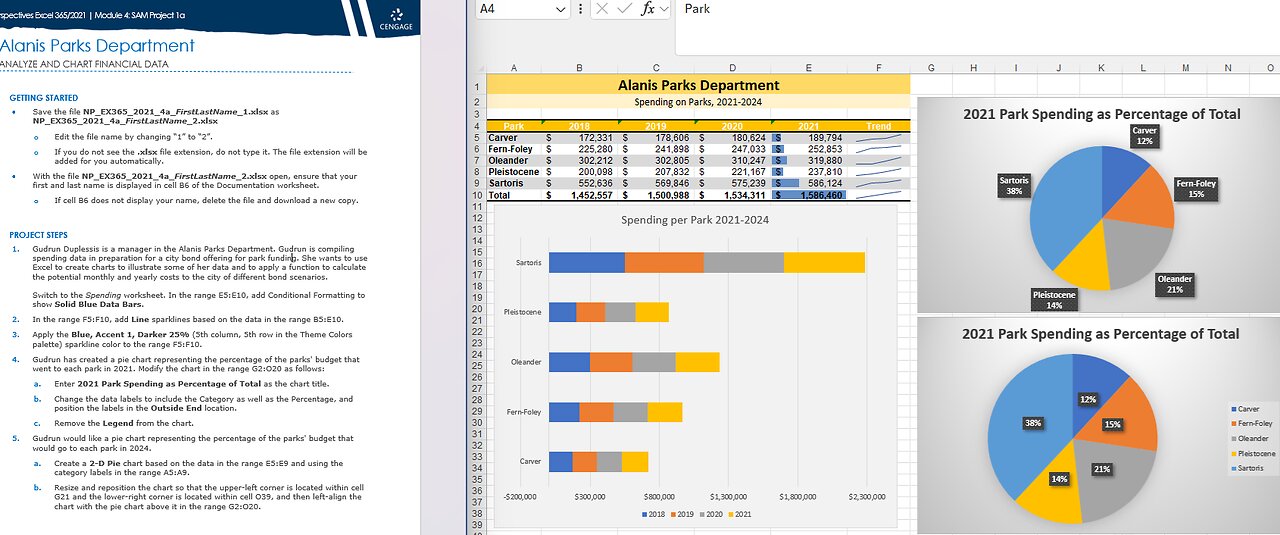Expand the function dropdown chevron next to fx
Image resolution: width=1280 pixels, height=535 pixels.
pos(664,8)
